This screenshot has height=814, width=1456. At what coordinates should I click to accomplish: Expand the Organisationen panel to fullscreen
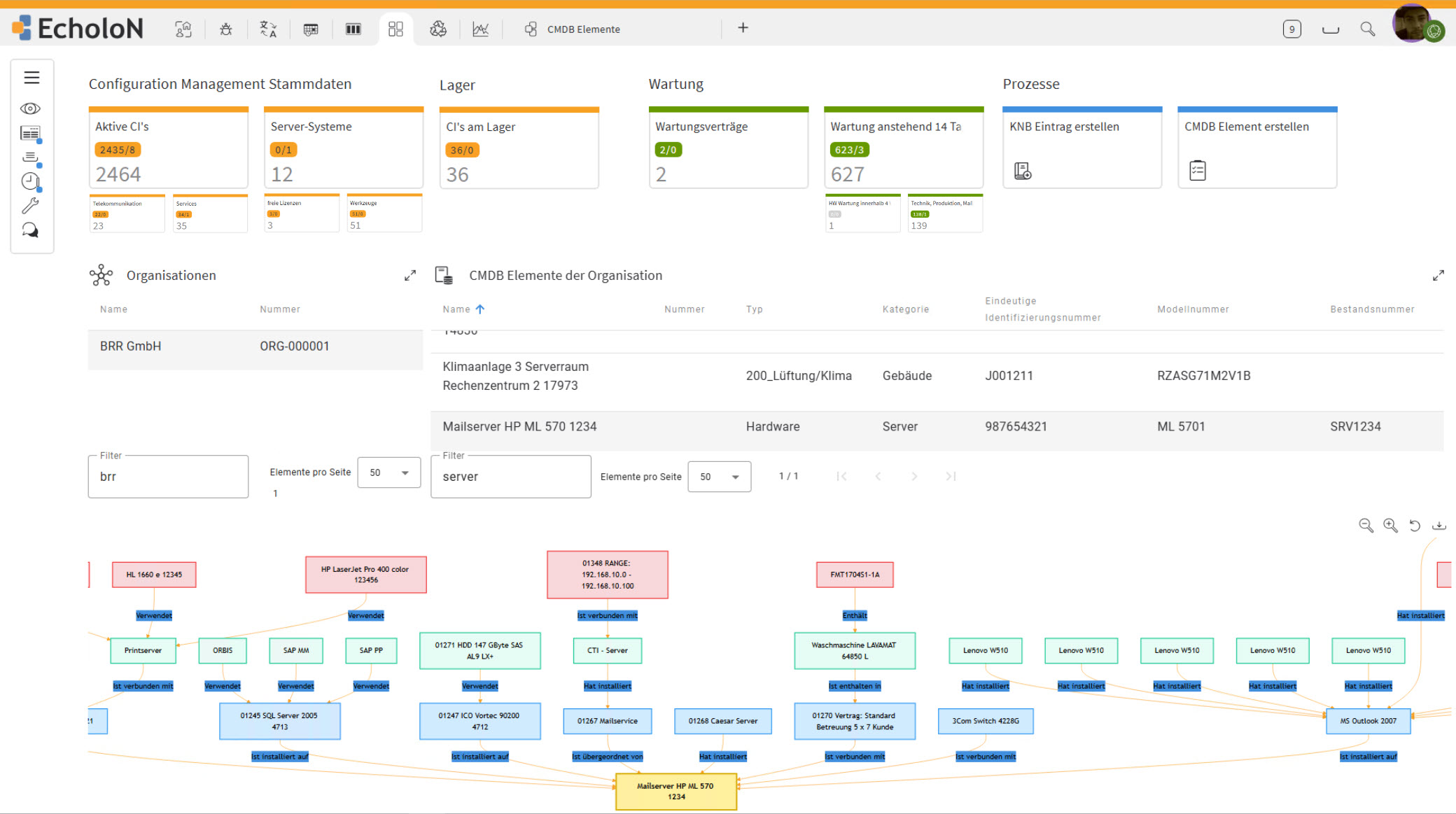click(x=410, y=275)
